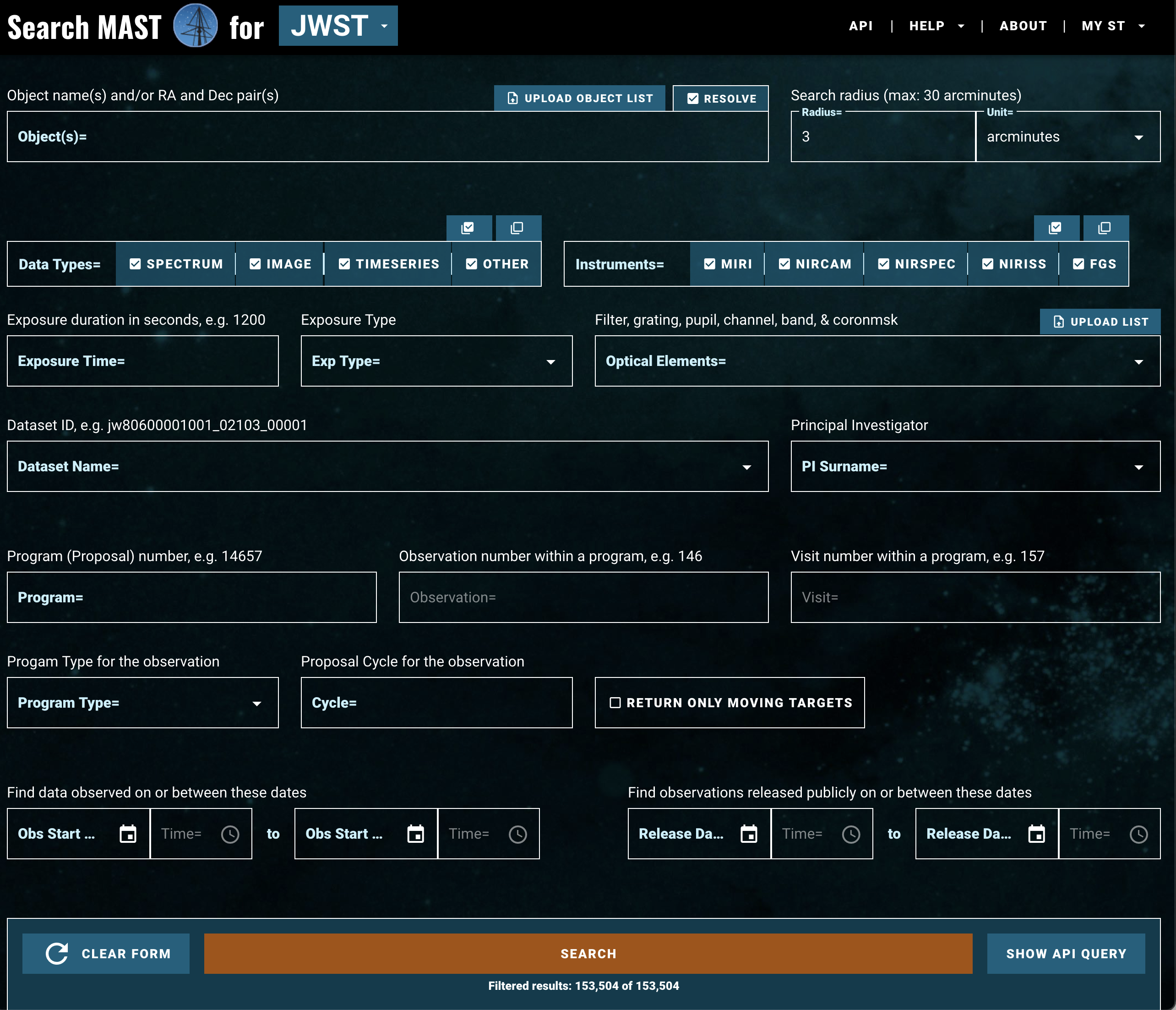The width and height of the screenshot is (1176, 1010).
Task: Click deselect-all icon above Data Types
Action: 517,228
